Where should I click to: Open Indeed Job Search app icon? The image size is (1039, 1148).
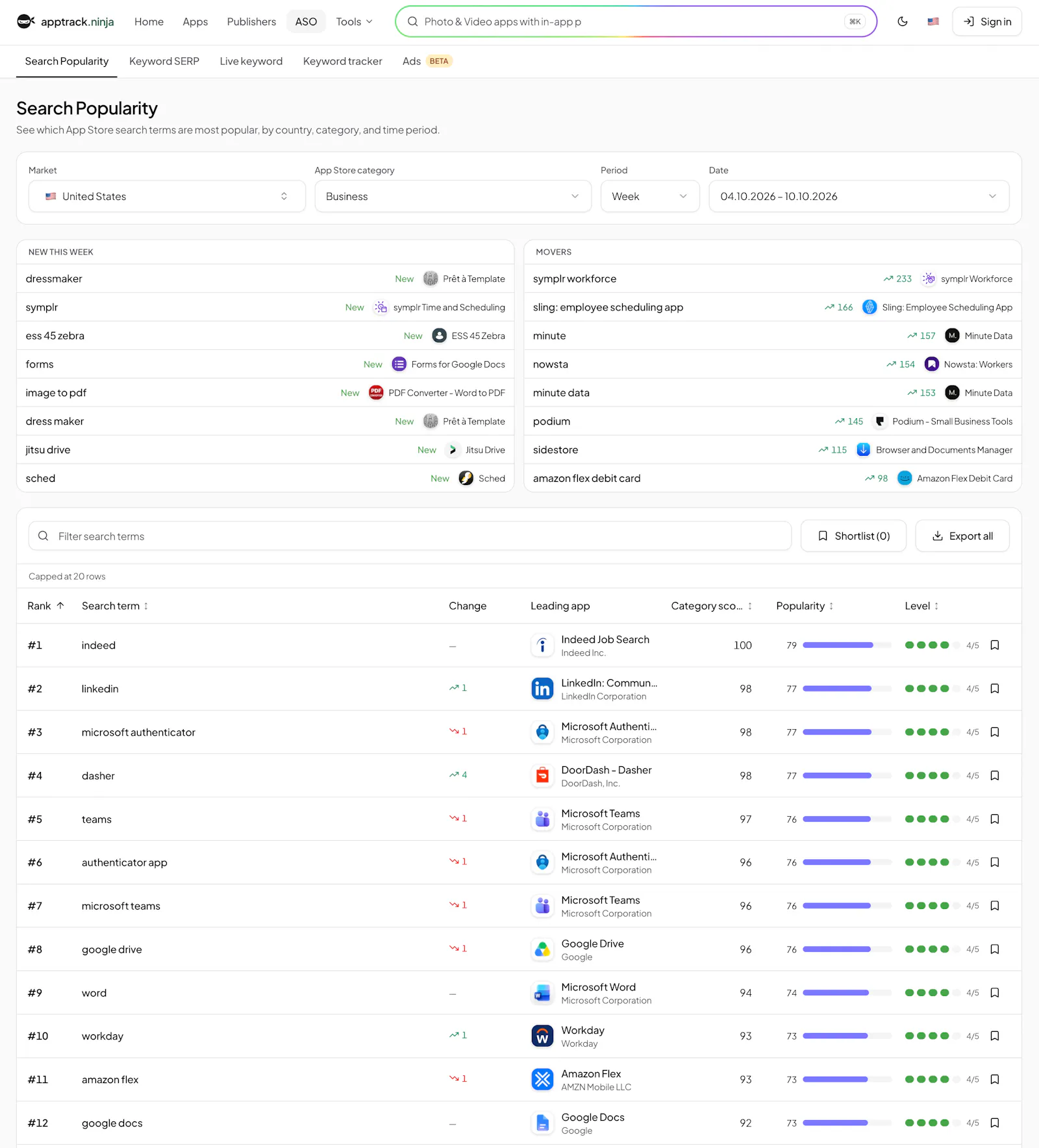(x=542, y=645)
